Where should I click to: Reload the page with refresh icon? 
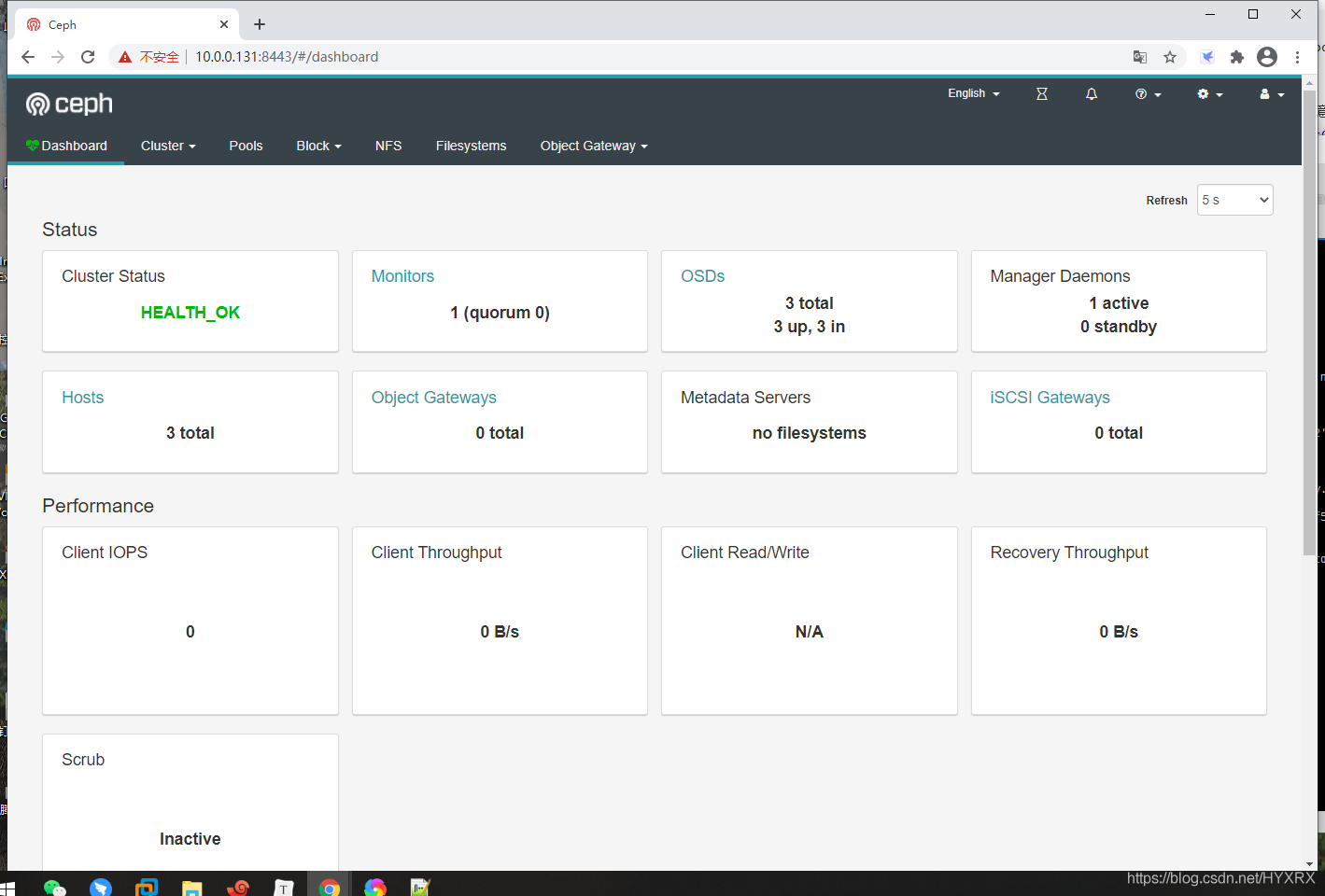click(88, 57)
